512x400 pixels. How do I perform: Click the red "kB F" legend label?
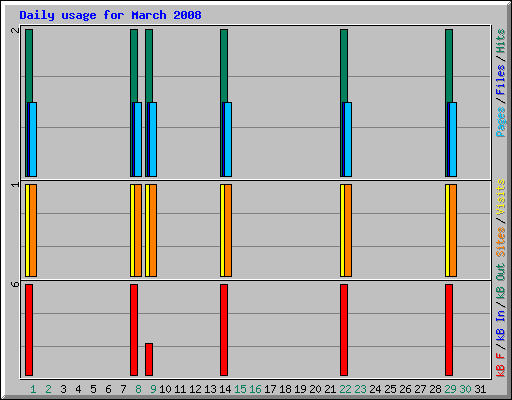[x=501, y=365]
